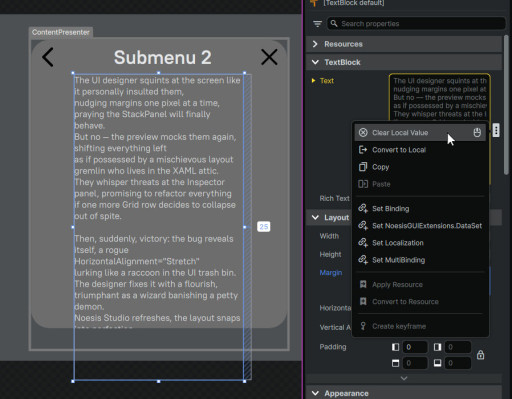The width and height of the screenshot is (512, 399).
Task: Expand more layout options chevron below Padding
Action: pos(404,378)
